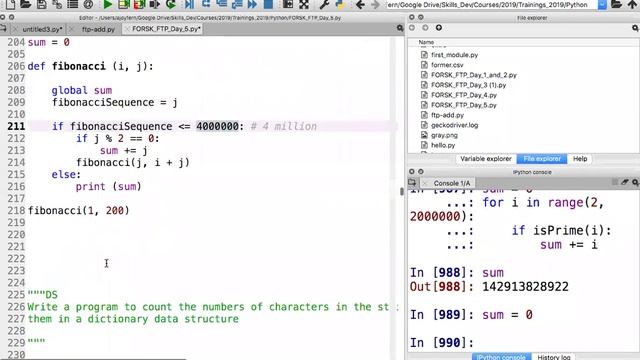The image size is (640, 360).
Task: Select gray.png image file
Action: pos(444,135)
